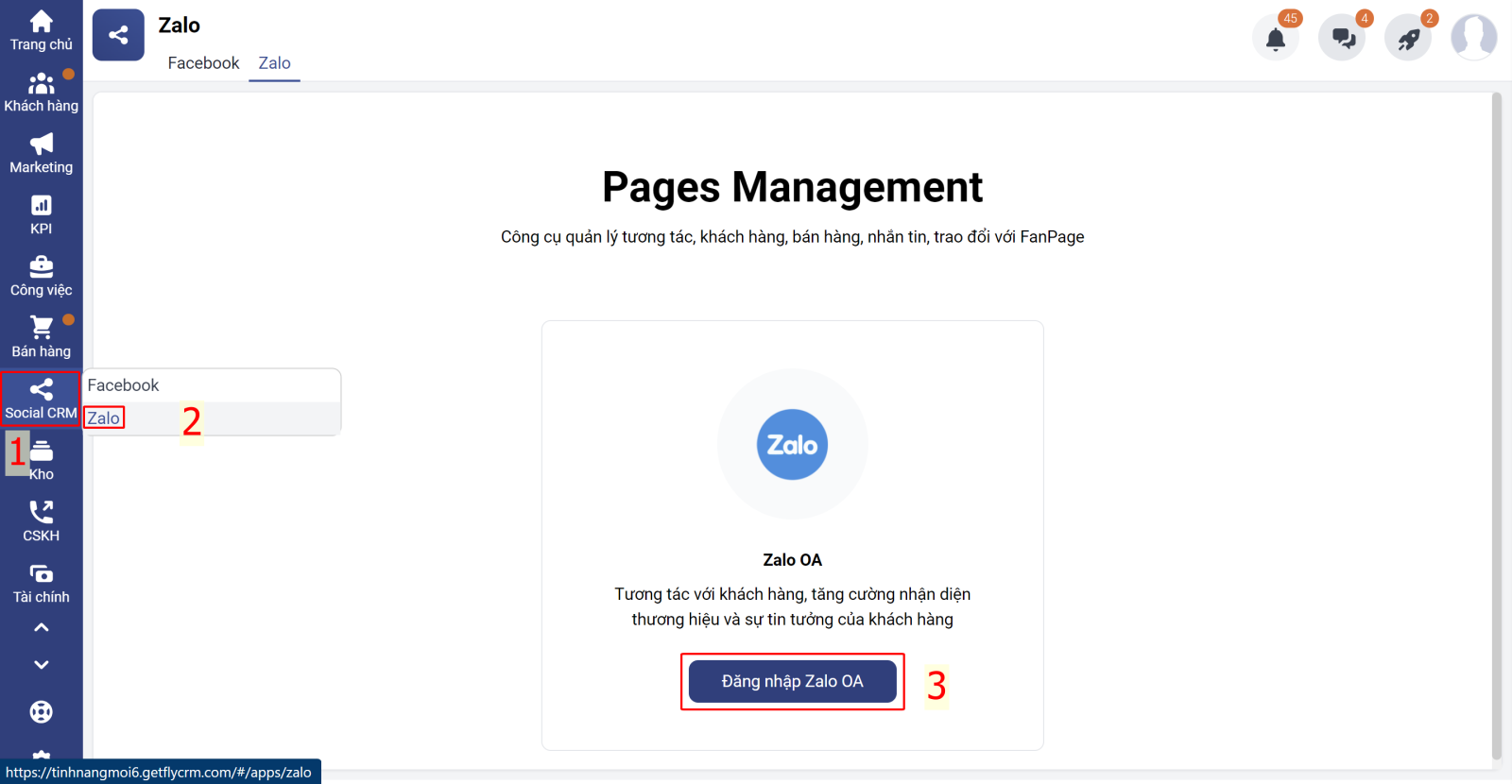The image size is (1512, 784).
Task: Open the user profile avatar
Action: point(1474,38)
